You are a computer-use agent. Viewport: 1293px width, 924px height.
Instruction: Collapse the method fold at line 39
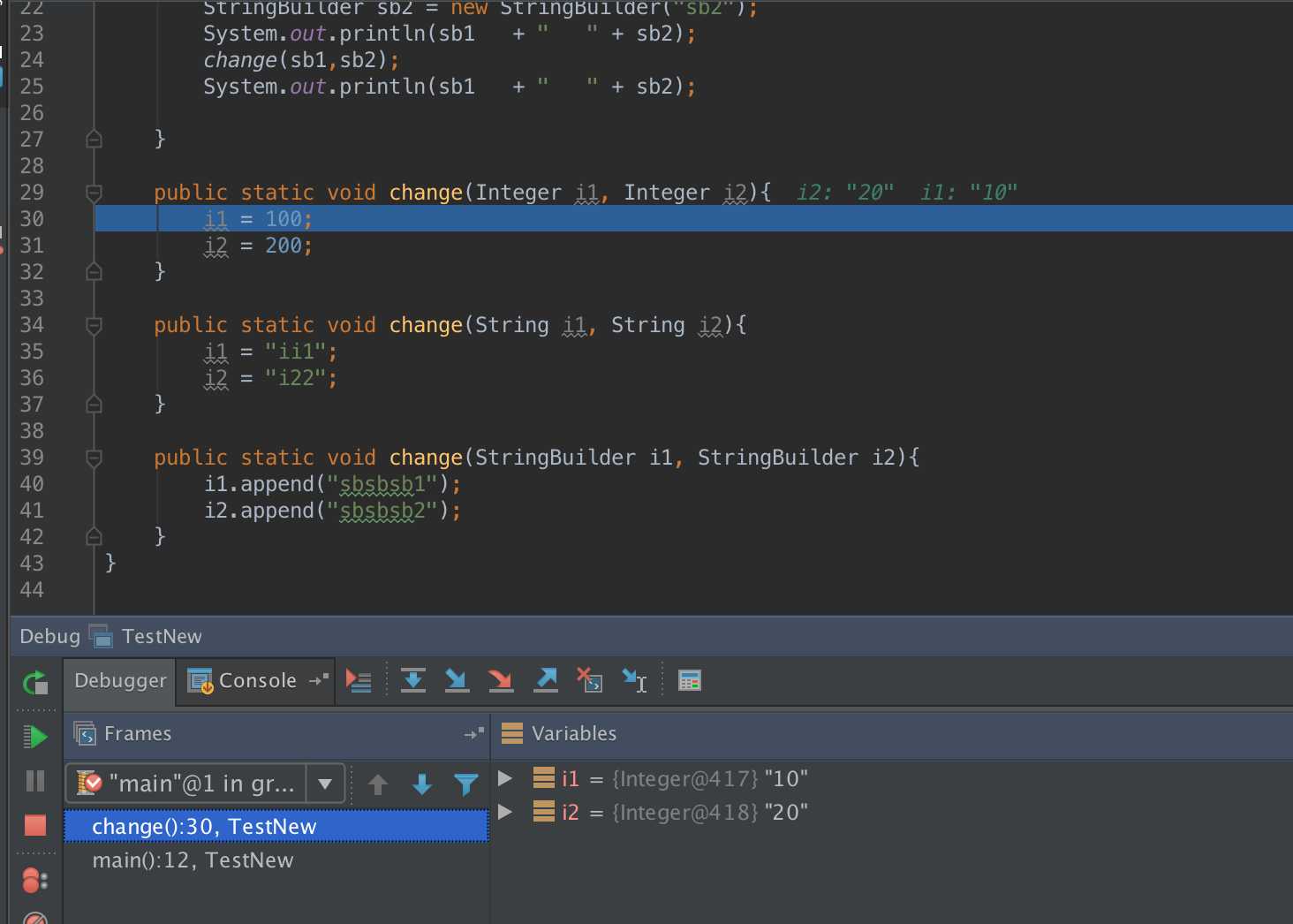(94, 458)
